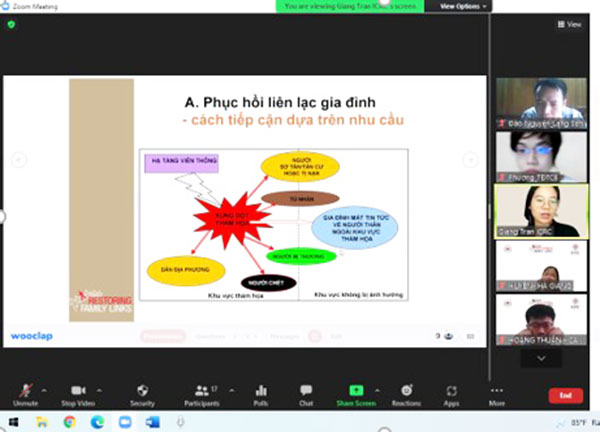Viewport: 600px width, 432px height.
Task: Open the Chat panel
Action: click(306, 392)
